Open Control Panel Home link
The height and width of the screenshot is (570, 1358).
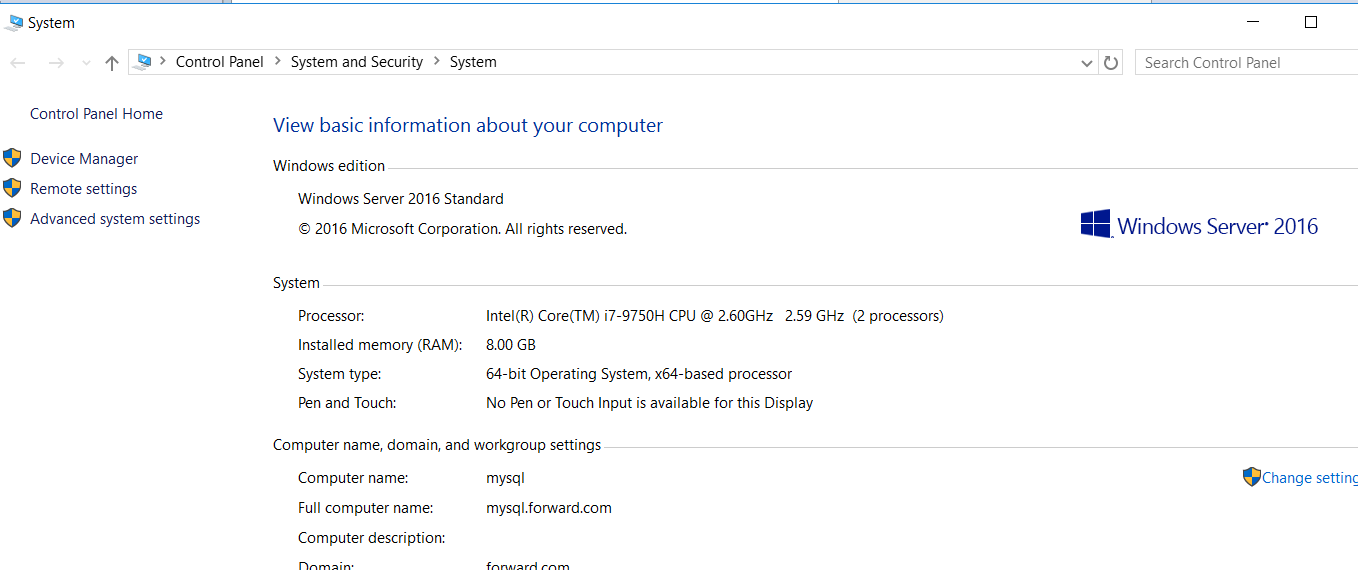[96, 114]
